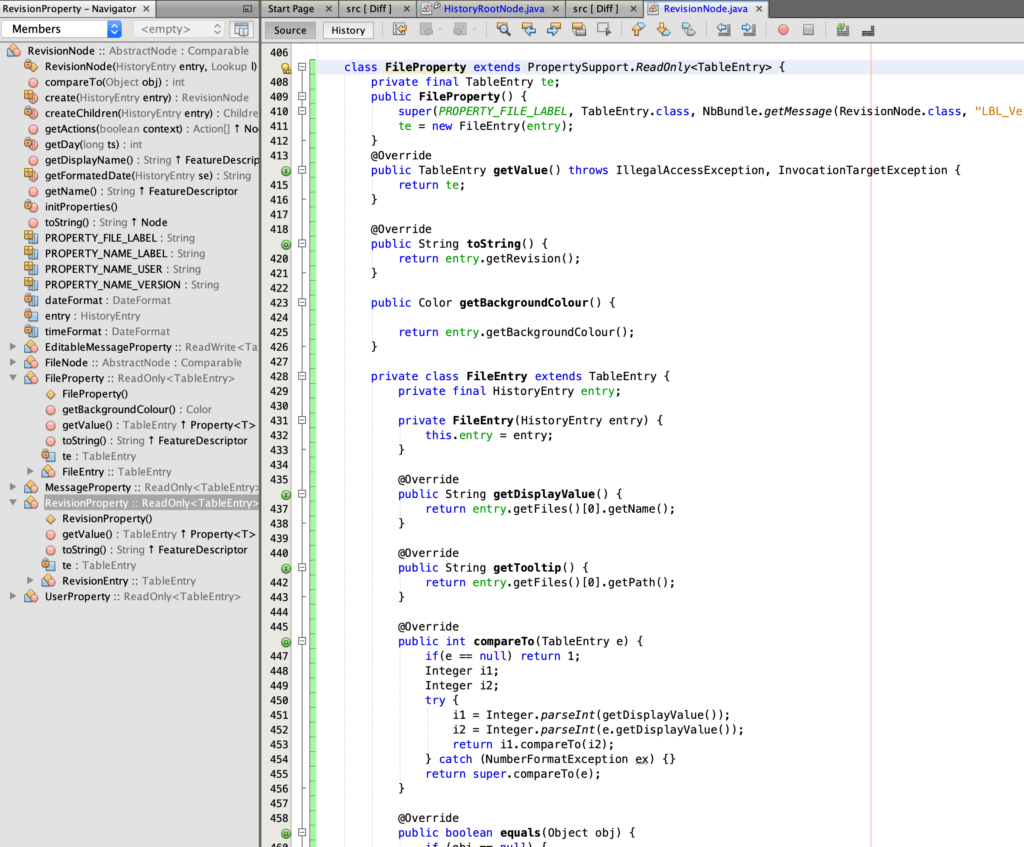The height and width of the screenshot is (847, 1024).
Task: Open the Start Page tab
Action: (291, 8)
